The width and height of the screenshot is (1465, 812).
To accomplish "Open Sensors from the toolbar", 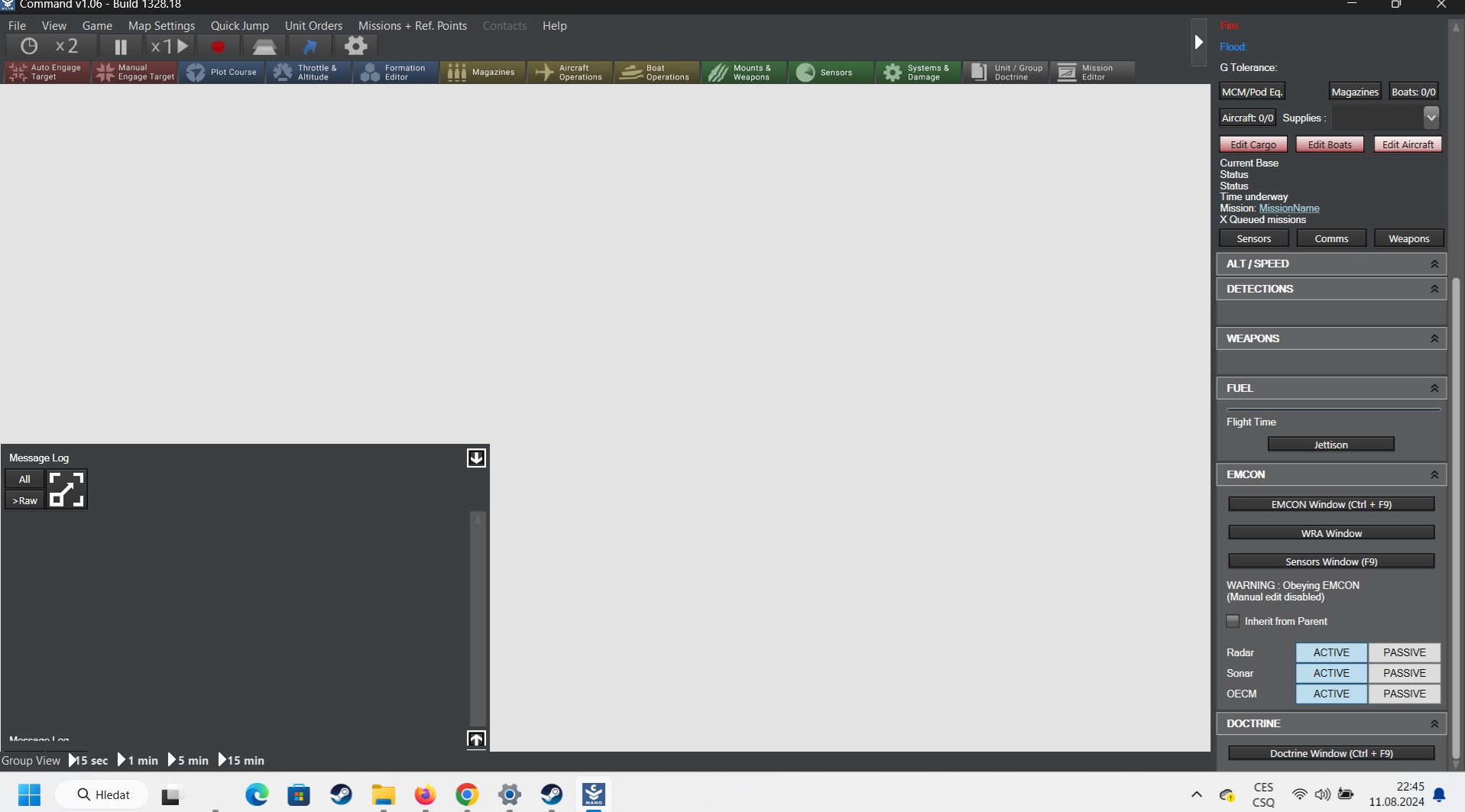I will pos(831,73).
